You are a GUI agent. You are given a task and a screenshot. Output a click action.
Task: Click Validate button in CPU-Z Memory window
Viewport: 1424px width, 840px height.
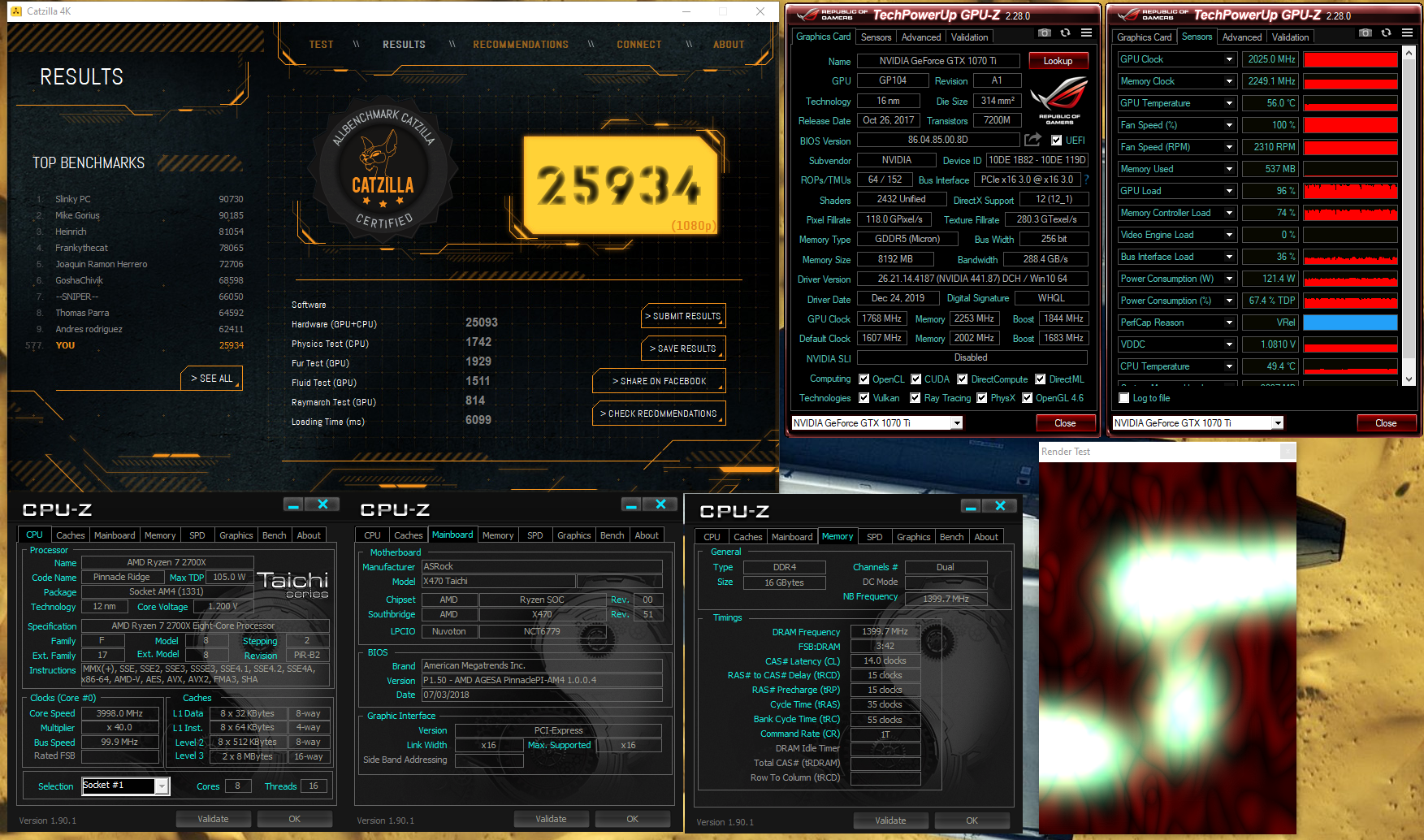pyautogui.click(x=890, y=821)
